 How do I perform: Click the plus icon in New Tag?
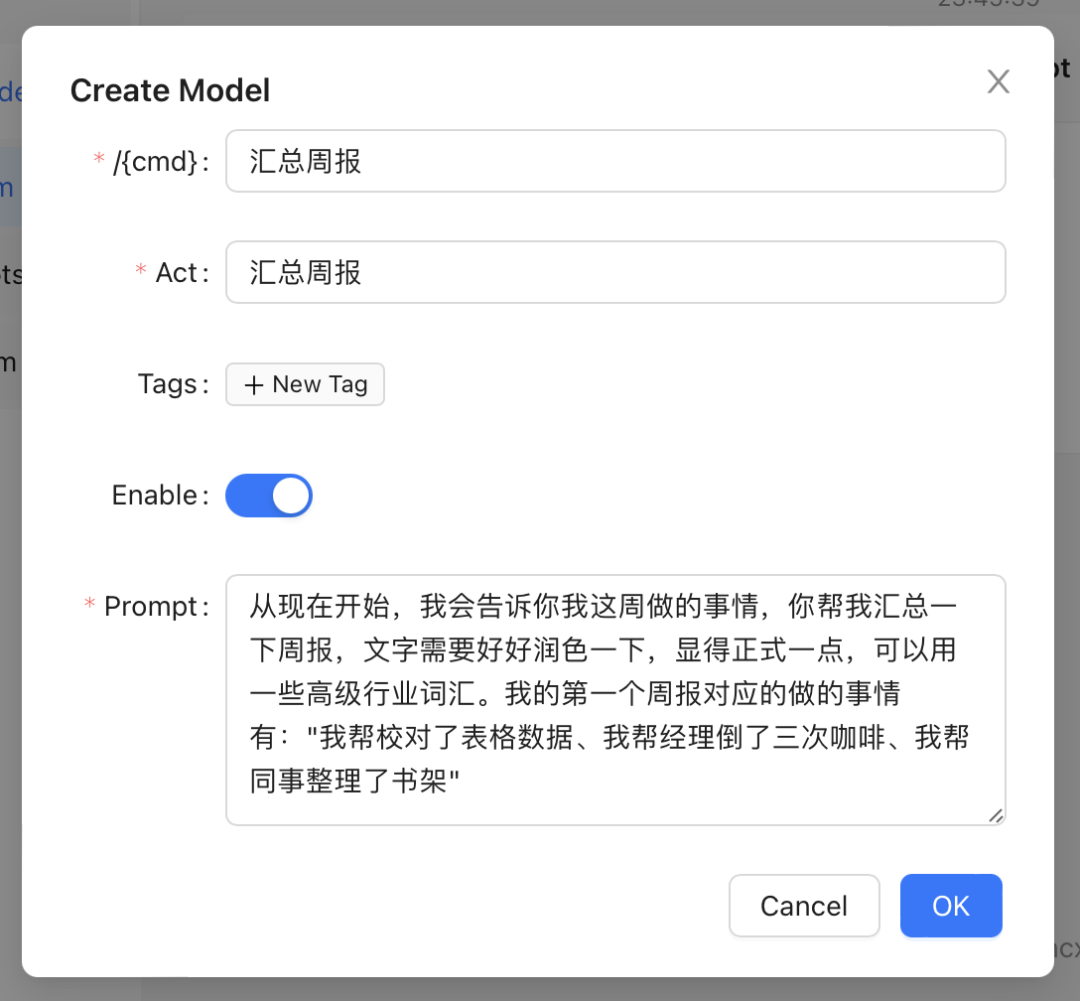[254, 385]
